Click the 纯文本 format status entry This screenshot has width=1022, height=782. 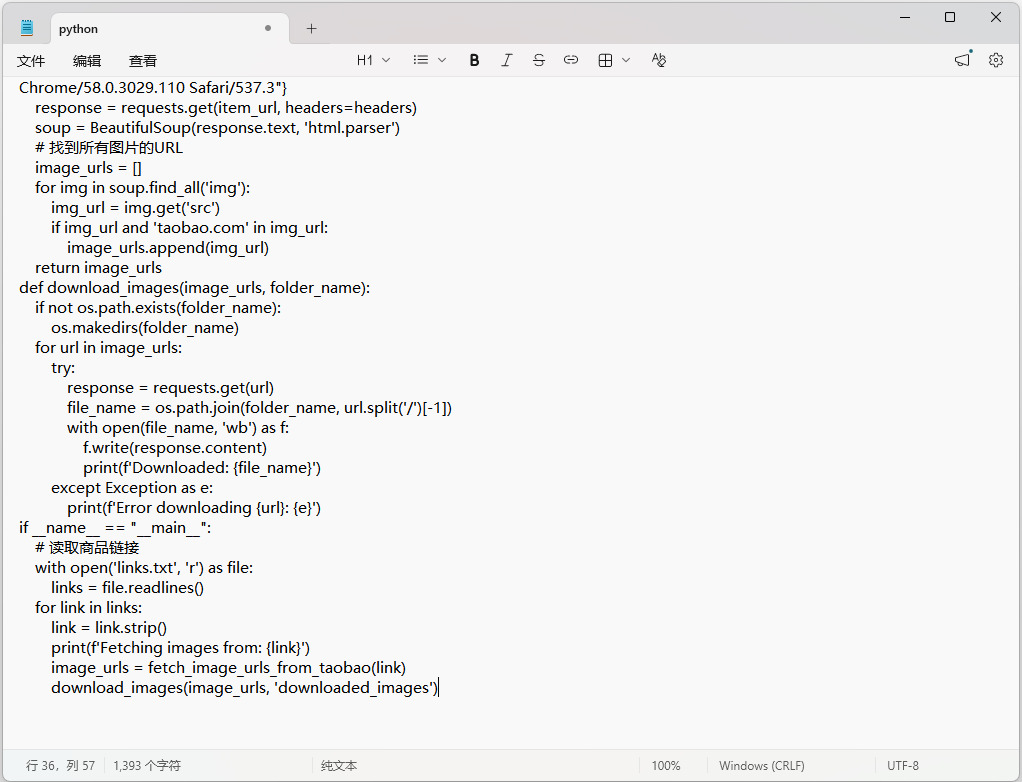tap(339, 766)
